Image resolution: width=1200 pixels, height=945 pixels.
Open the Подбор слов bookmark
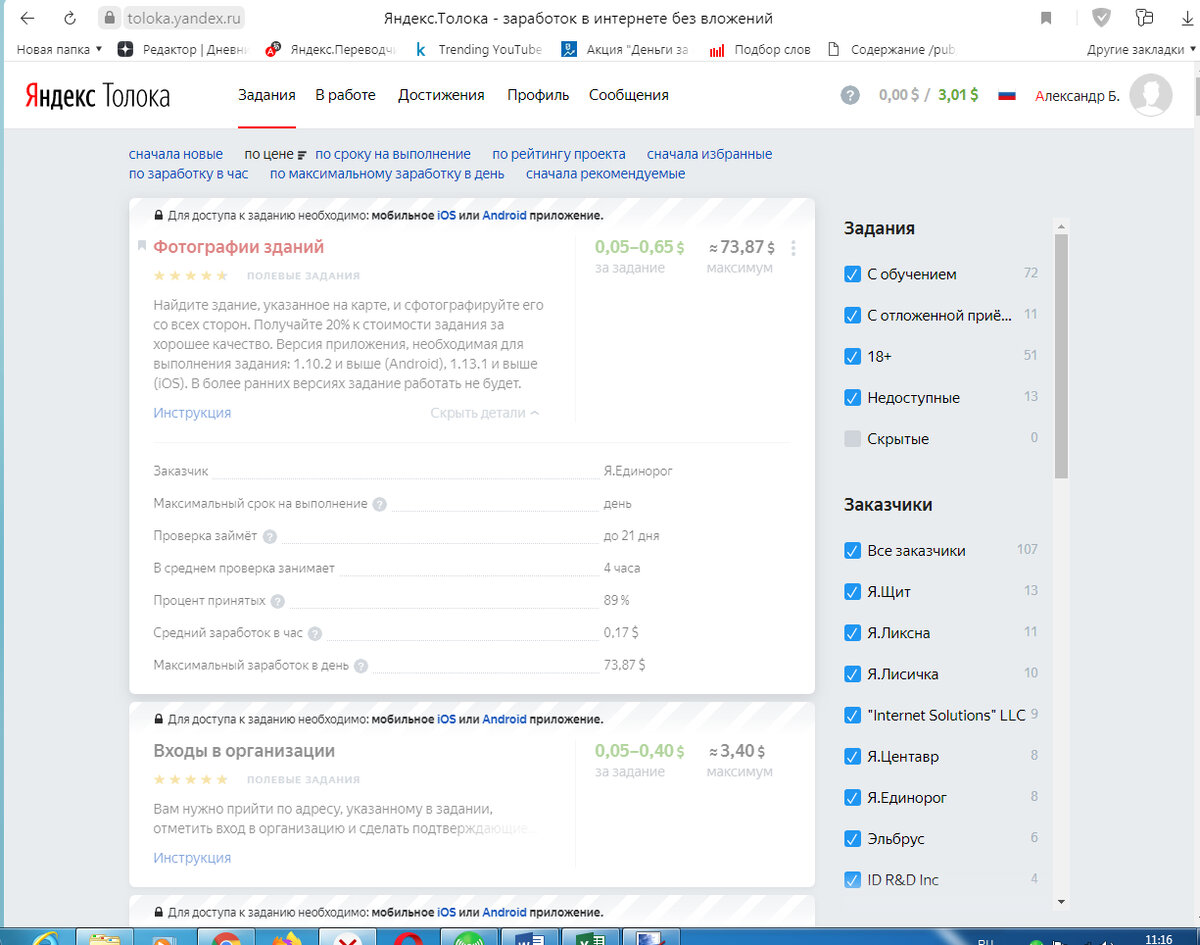point(759,49)
